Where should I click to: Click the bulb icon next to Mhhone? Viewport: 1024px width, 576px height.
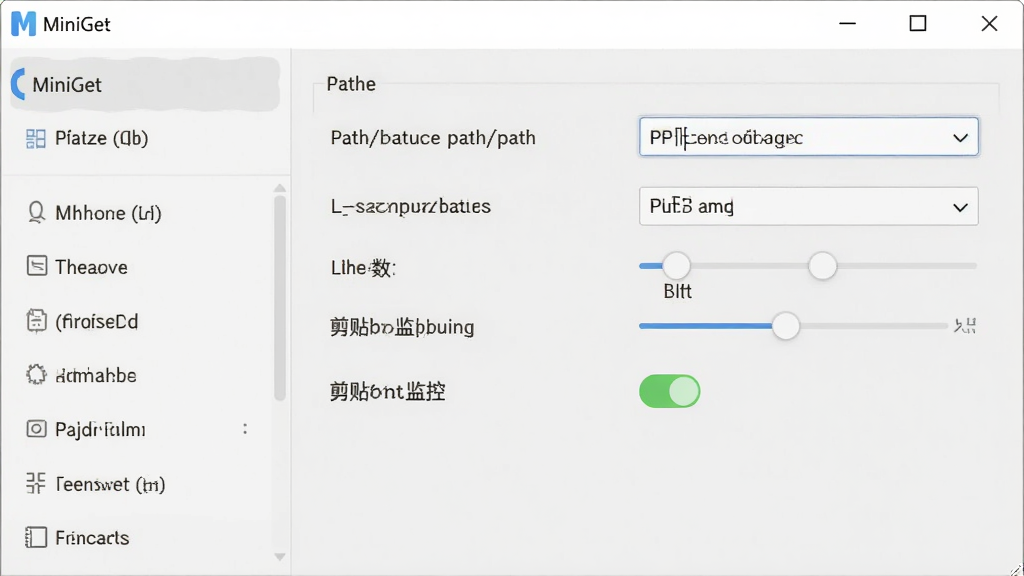coord(37,213)
